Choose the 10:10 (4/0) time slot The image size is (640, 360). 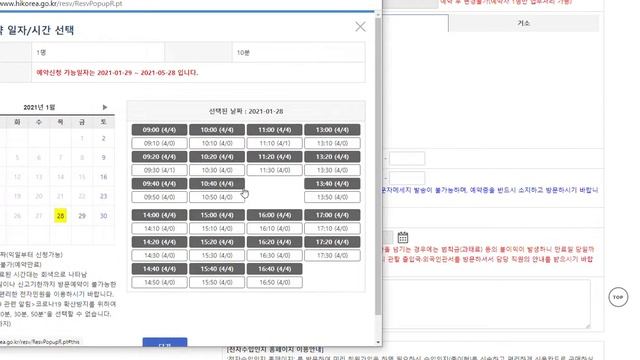[x=217, y=143]
